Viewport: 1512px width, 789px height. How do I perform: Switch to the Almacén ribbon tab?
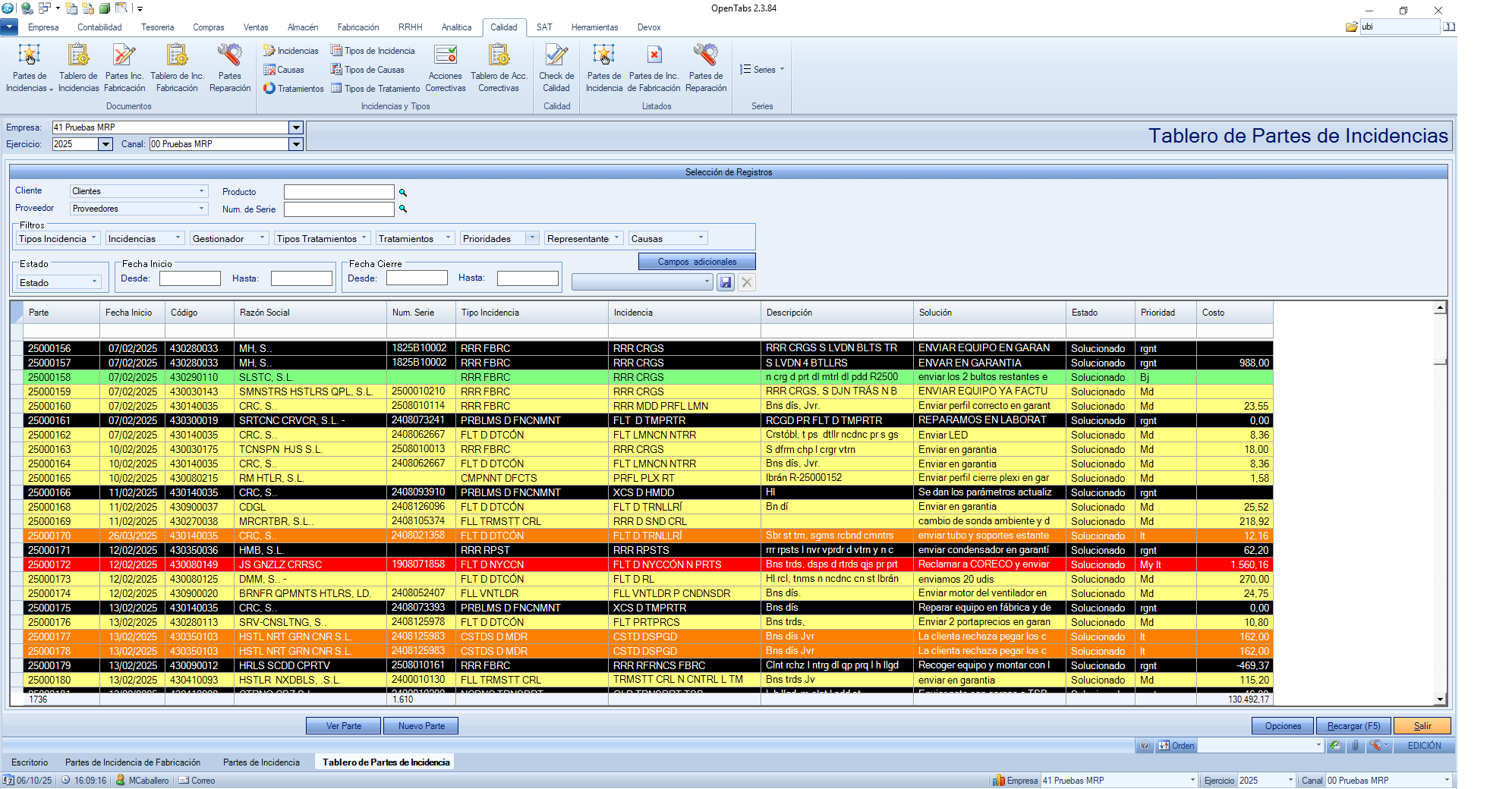(x=303, y=27)
